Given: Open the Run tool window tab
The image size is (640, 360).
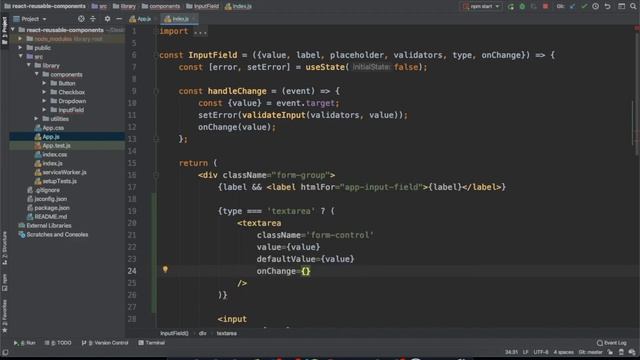Looking at the screenshot, I should point(24,343).
